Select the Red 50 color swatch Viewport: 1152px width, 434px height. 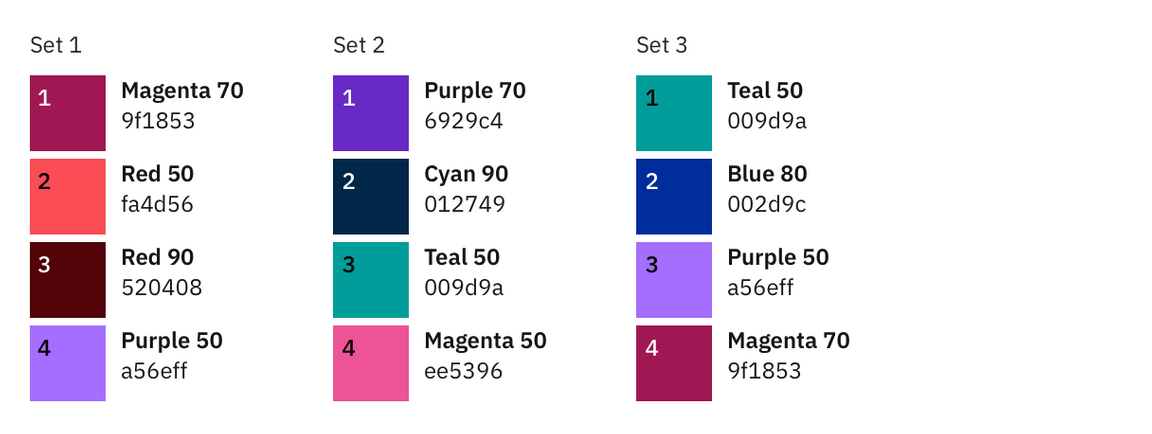pos(68,196)
